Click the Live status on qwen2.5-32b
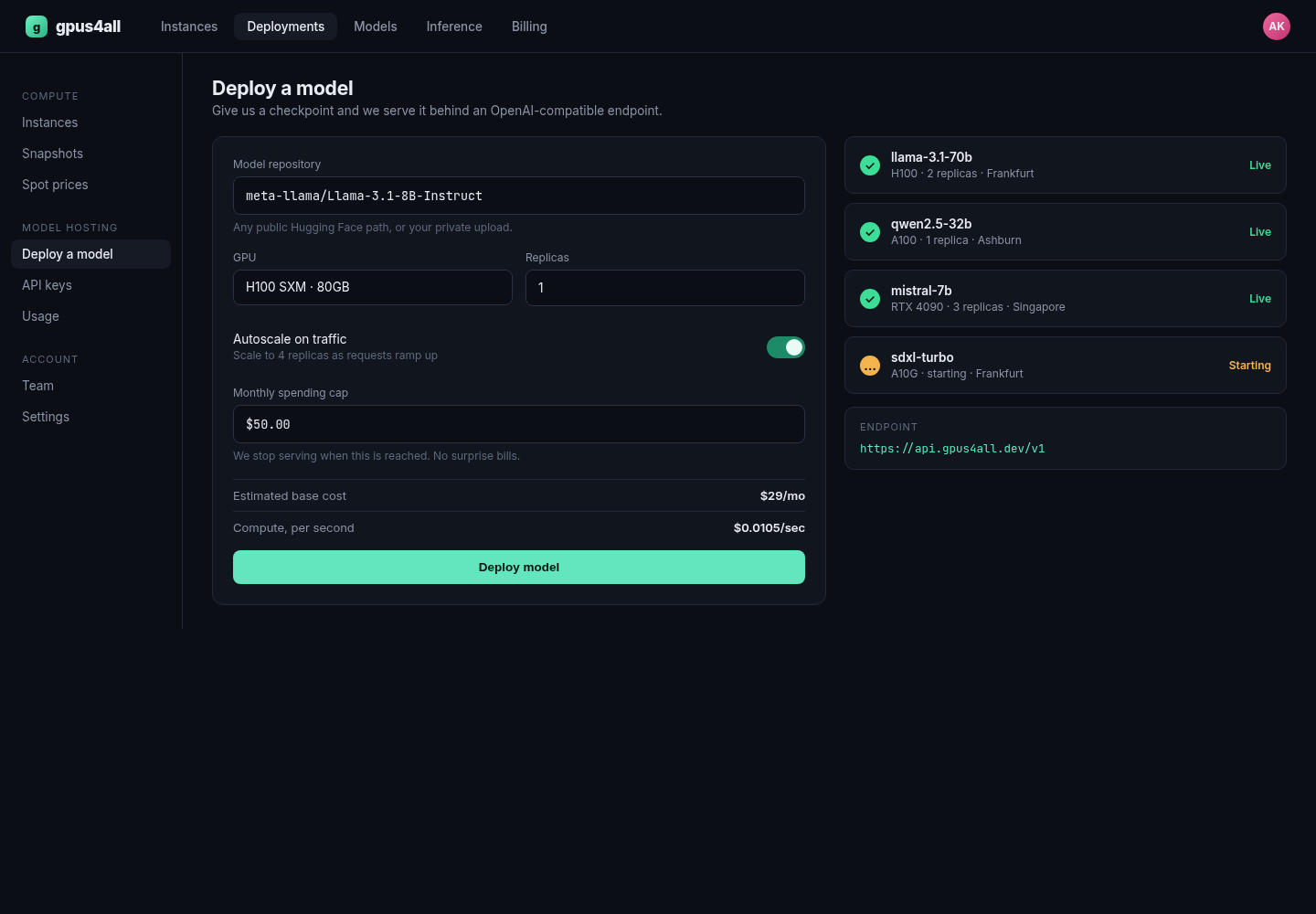1316x914 pixels. (x=1260, y=232)
